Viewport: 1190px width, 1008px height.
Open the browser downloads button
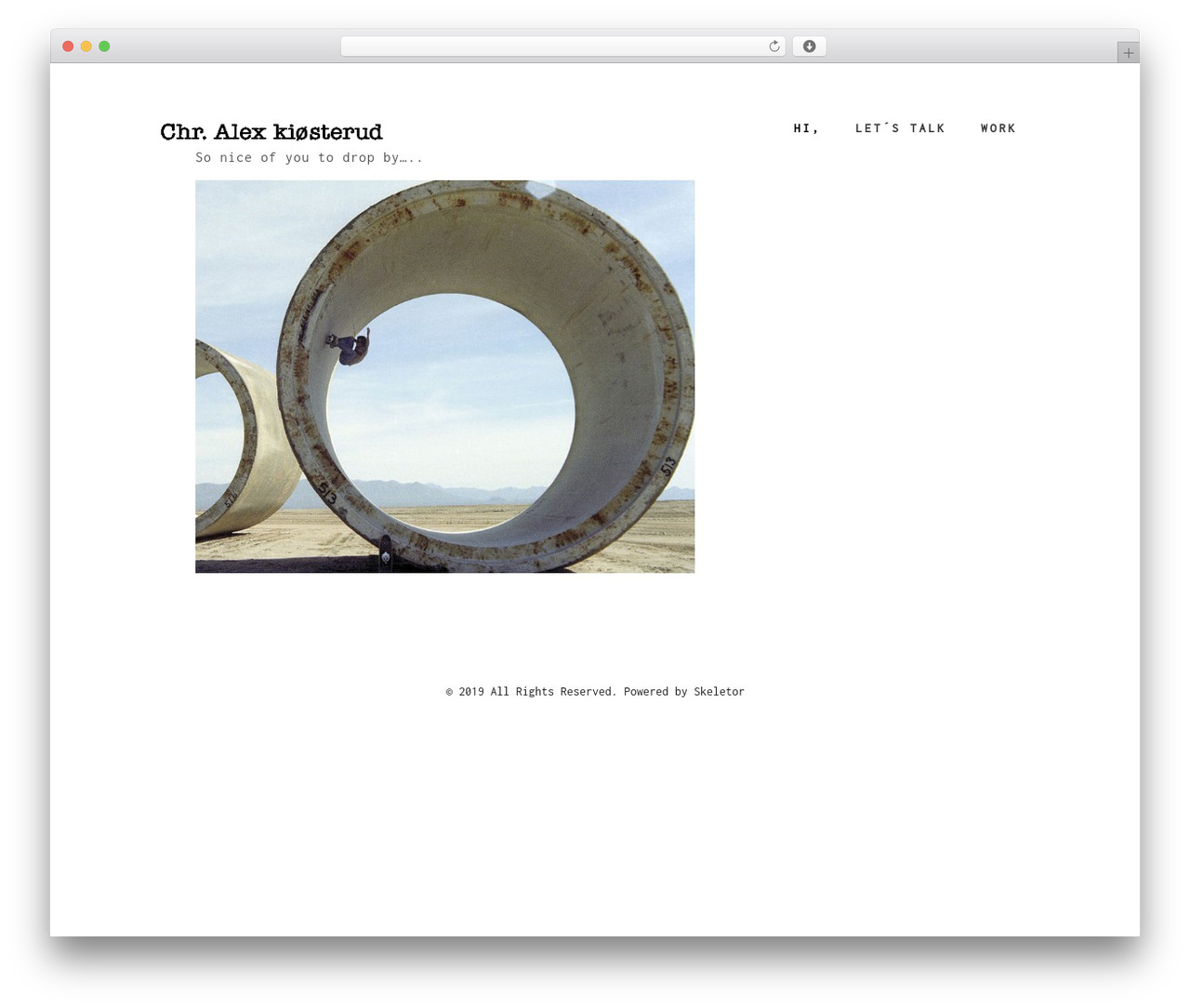(x=809, y=46)
